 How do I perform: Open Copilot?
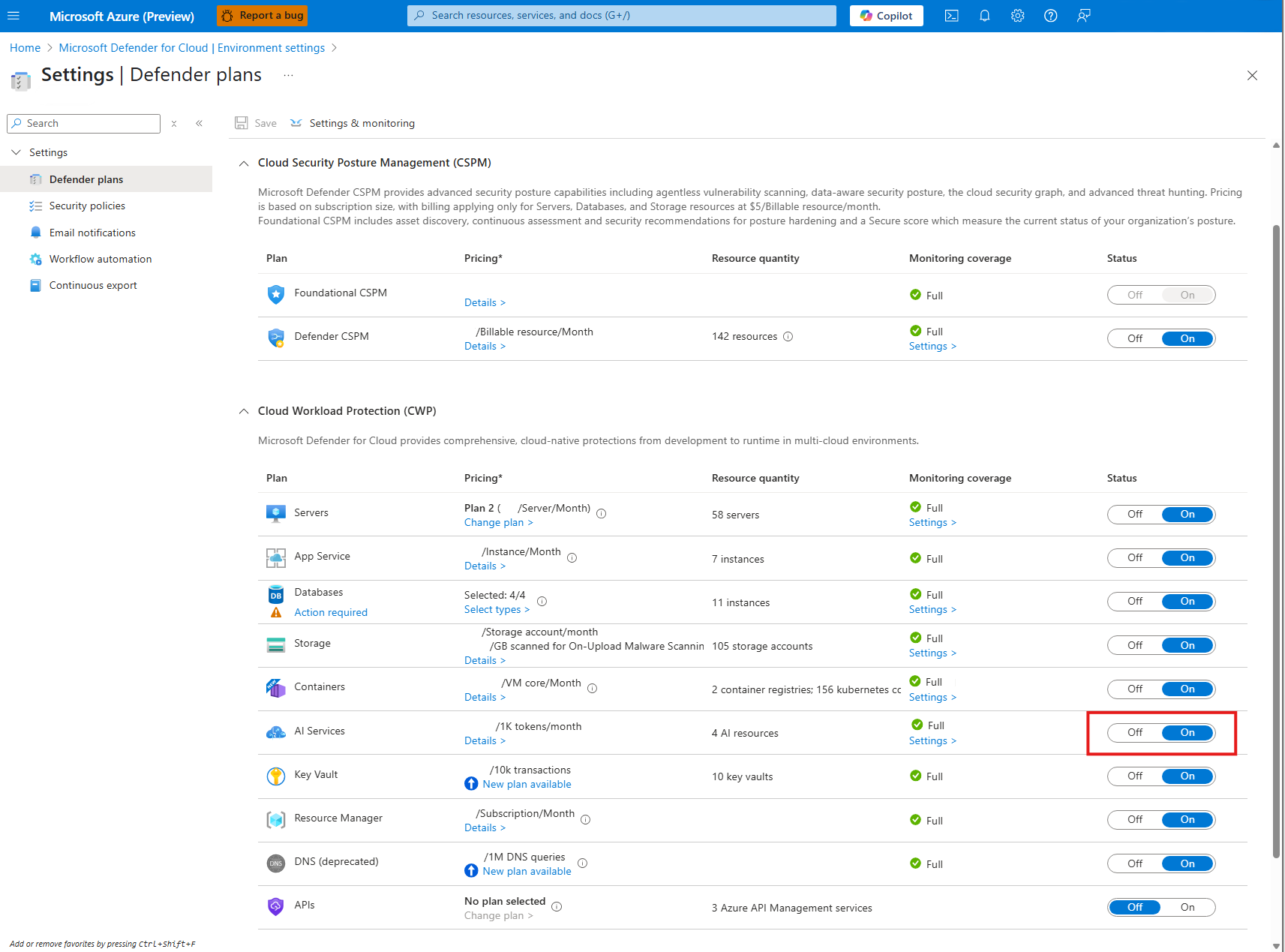[x=887, y=16]
